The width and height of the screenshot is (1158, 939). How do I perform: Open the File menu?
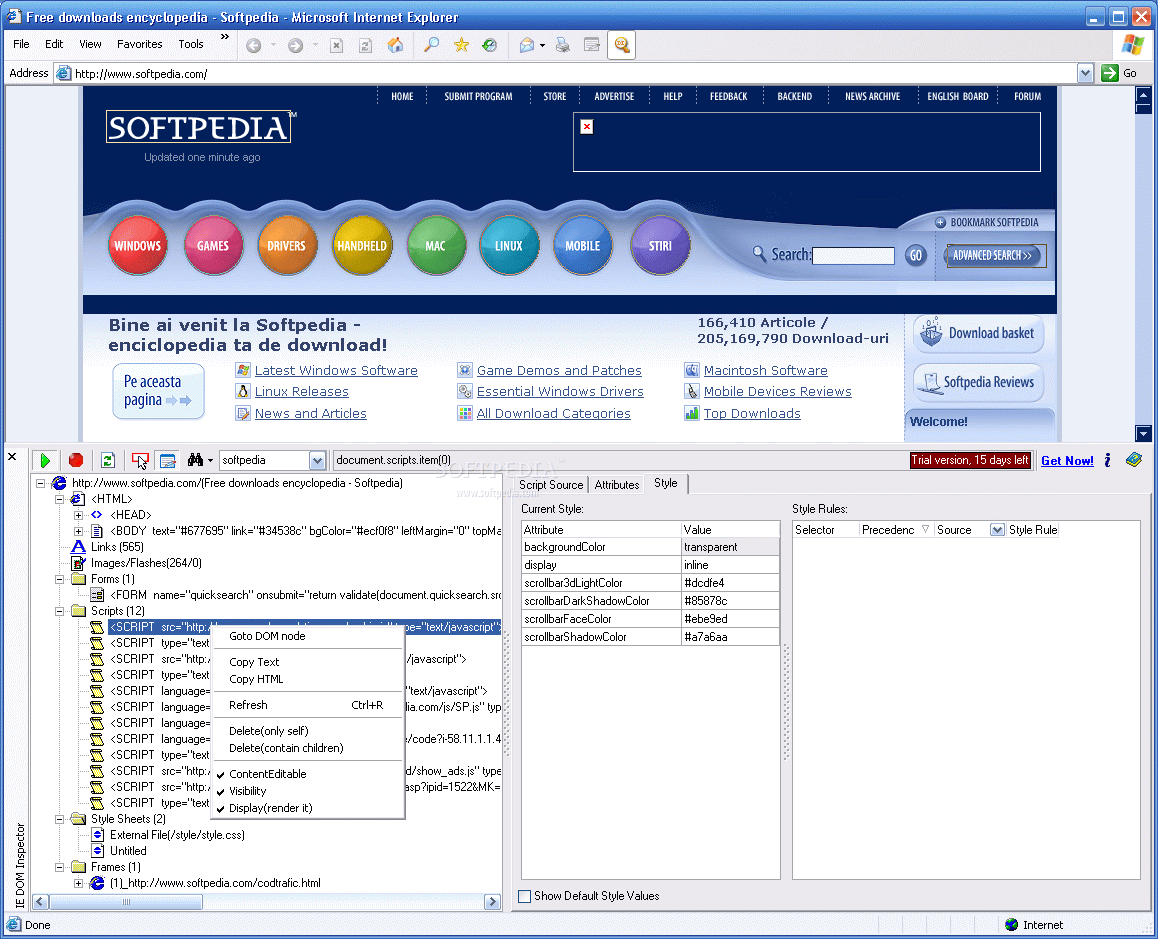(21, 44)
